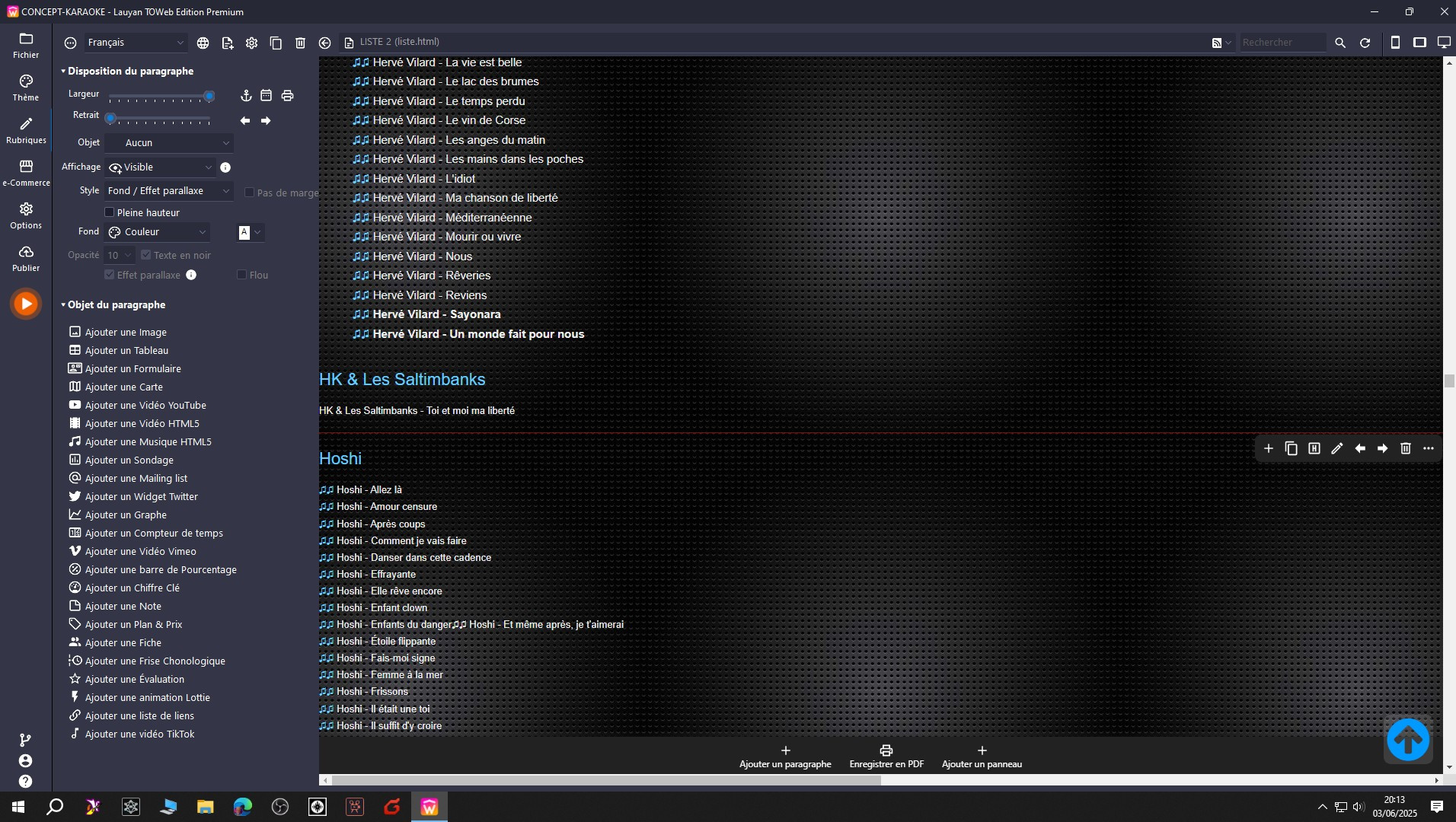Image resolution: width=1456 pixels, height=822 pixels.
Task: Click the Largeur slider handle
Action: point(209,97)
